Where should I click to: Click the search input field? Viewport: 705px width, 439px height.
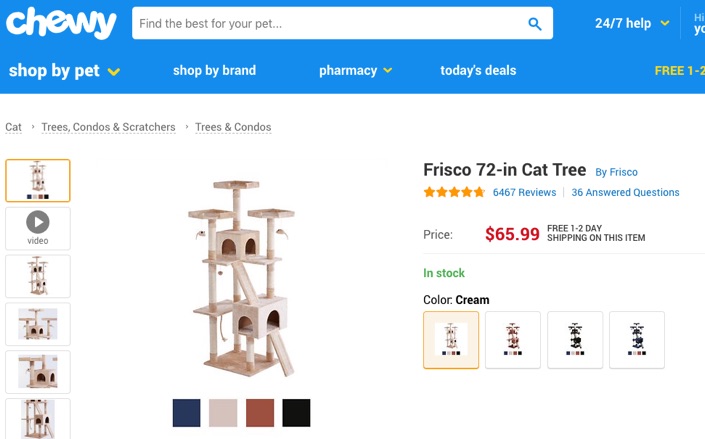point(330,24)
